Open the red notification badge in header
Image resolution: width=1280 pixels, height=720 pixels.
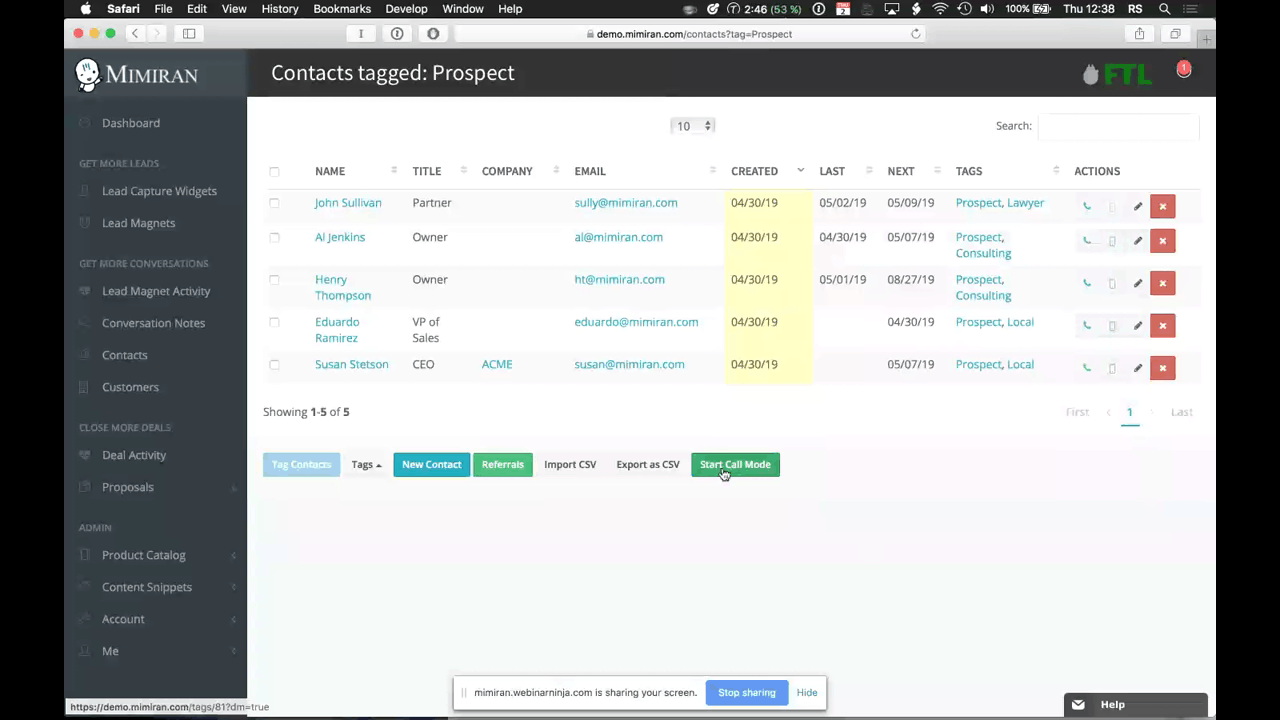click(x=1184, y=69)
